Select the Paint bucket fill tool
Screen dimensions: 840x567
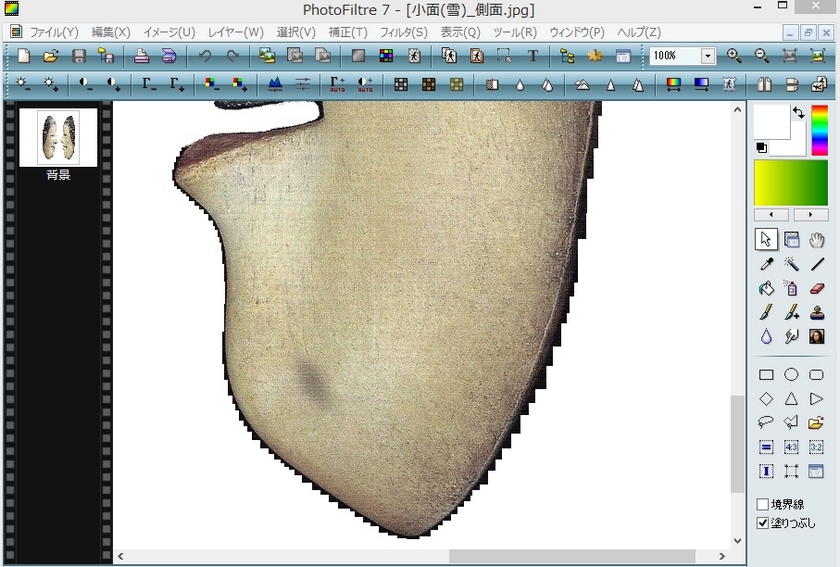click(766, 288)
